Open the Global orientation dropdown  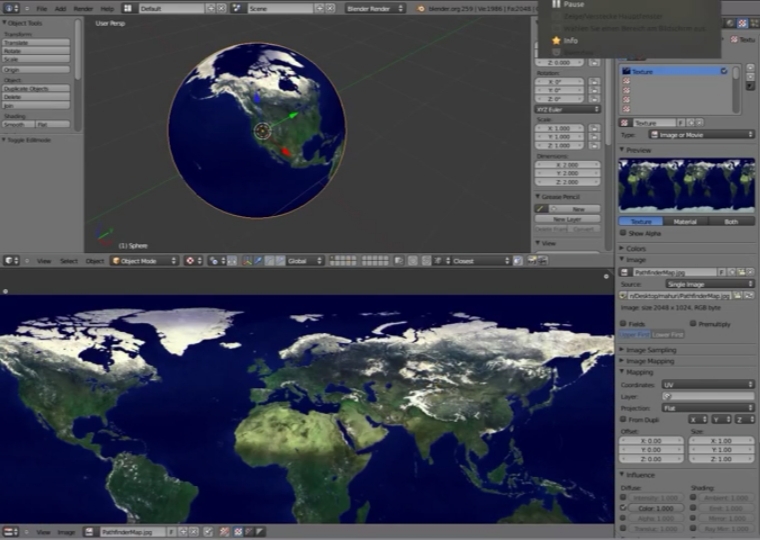pos(305,261)
